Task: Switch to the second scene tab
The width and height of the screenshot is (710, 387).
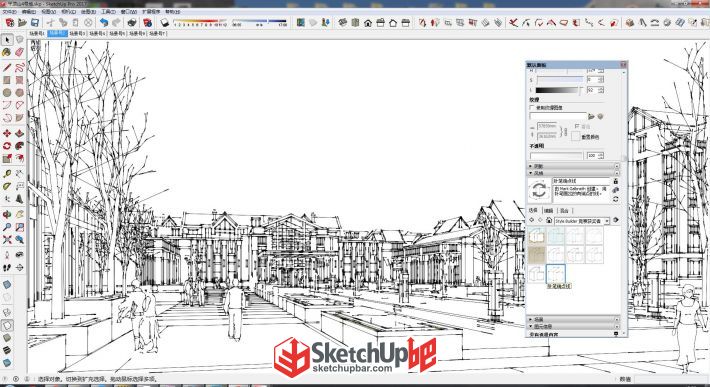Action: pyautogui.click(x=57, y=33)
